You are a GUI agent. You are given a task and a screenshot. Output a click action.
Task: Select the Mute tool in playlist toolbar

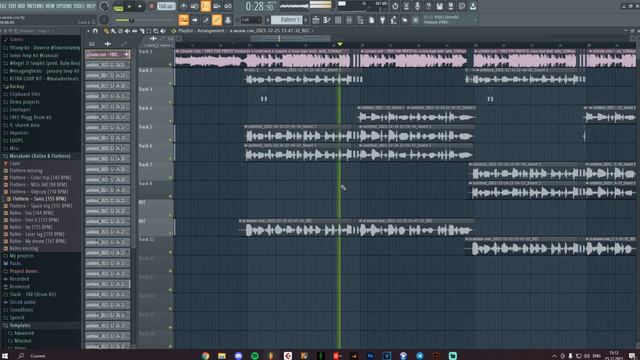coord(127,31)
